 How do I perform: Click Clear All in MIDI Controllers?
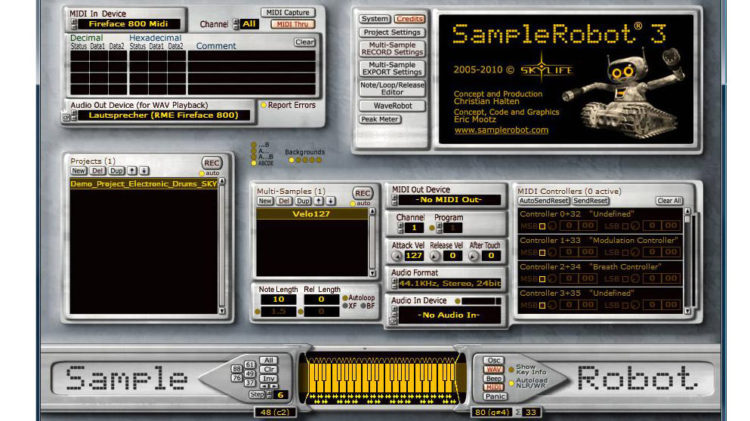coord(669,201)
